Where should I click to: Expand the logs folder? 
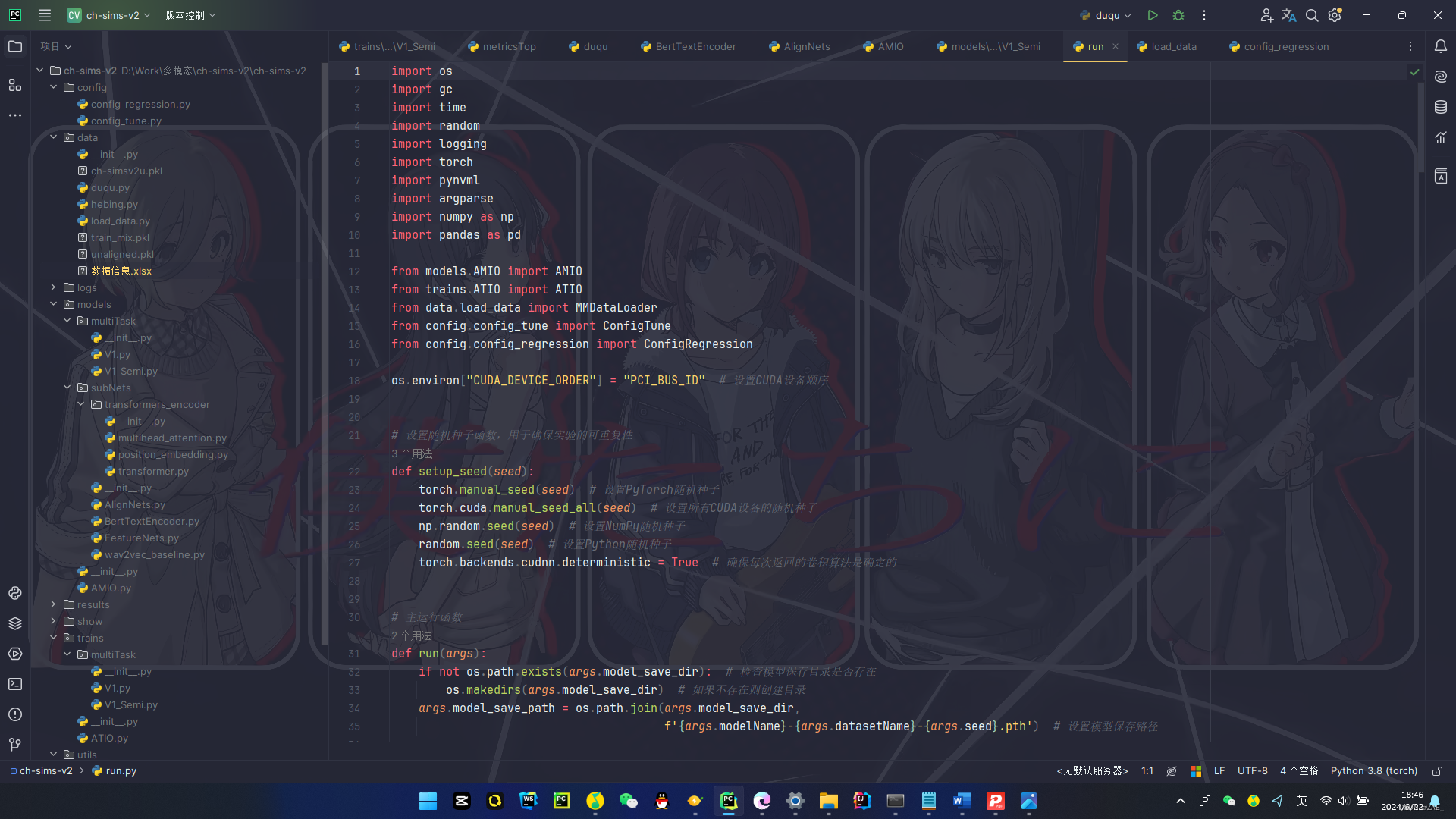pyautogui.click(x=54, y=287)
